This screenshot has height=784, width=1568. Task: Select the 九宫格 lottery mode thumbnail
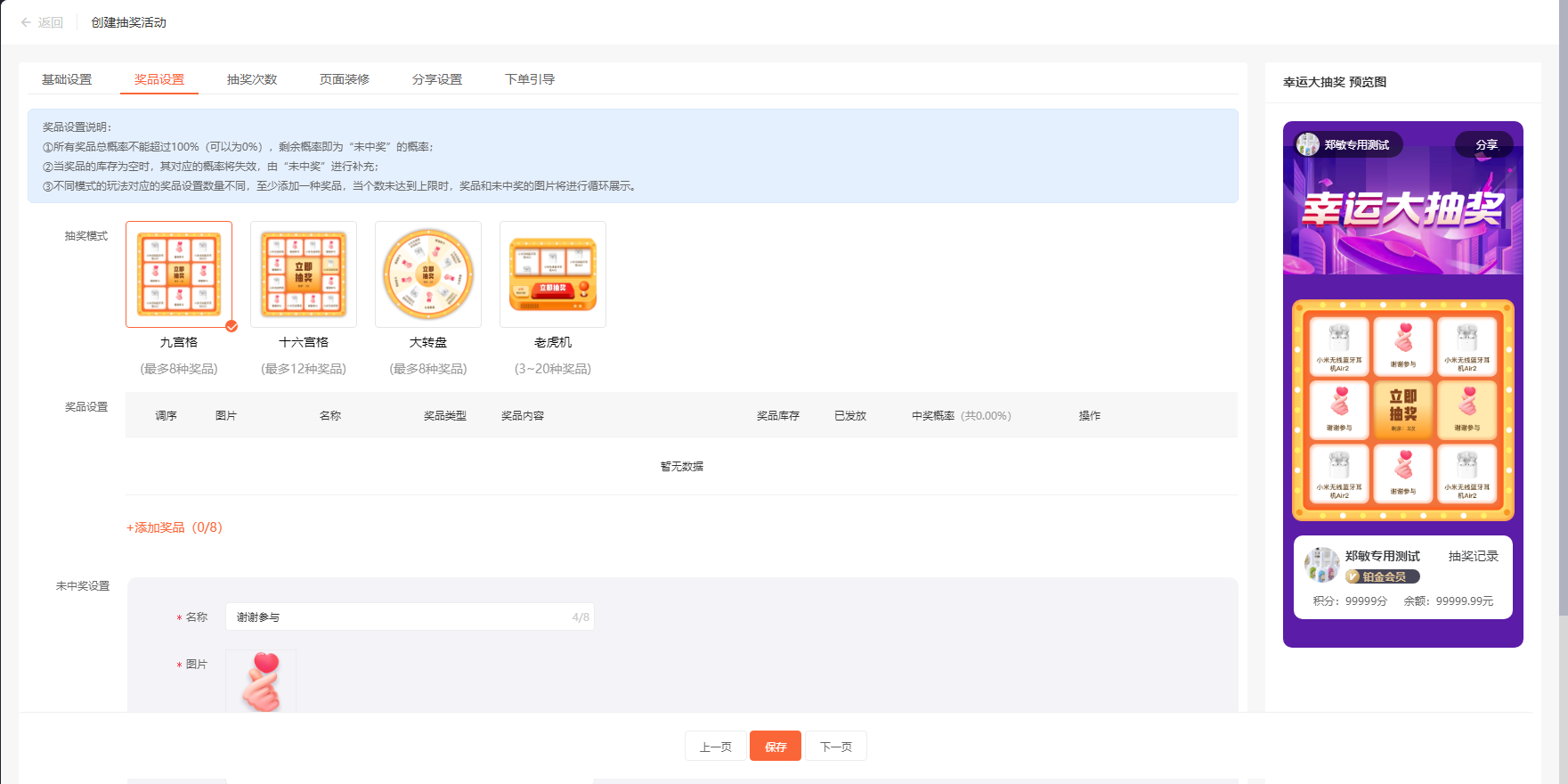tap(179, 274)
